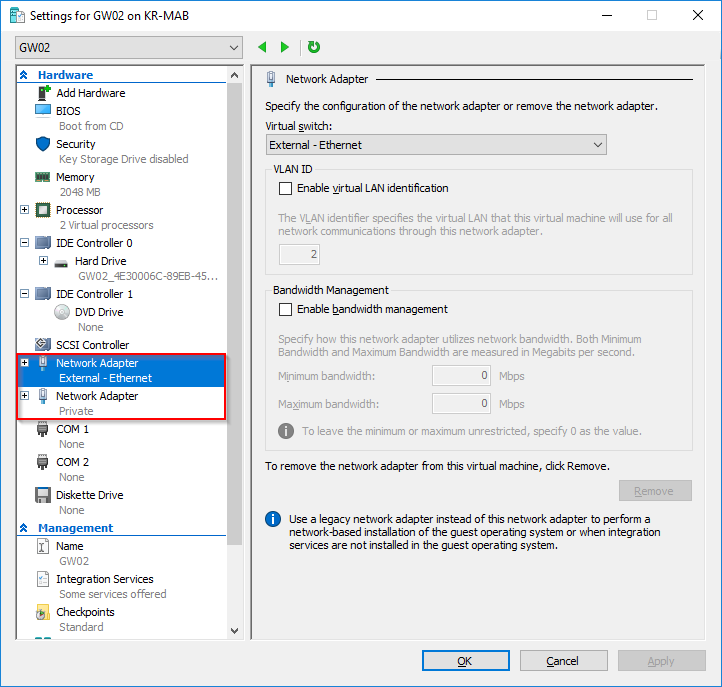Click the Minimum bandwidth input field
The width and height of the screenshot is (722, 687).
click(x=461, y=376)
